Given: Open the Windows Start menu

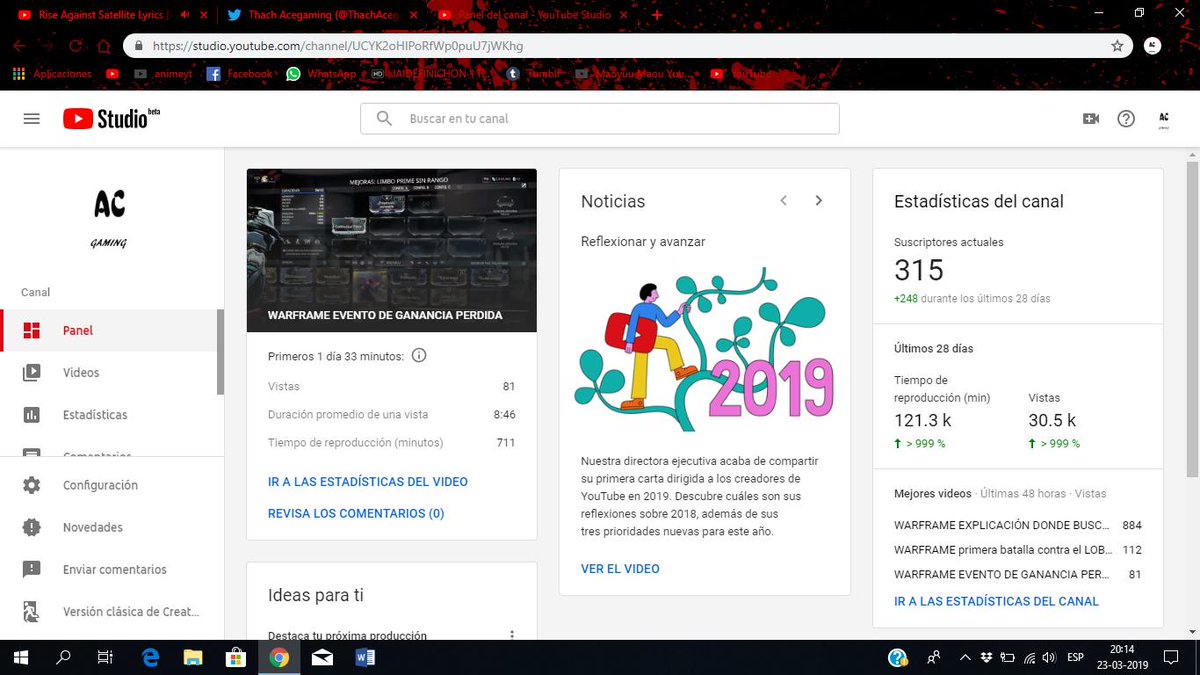Looking at the screenshot, I should 20,657.
